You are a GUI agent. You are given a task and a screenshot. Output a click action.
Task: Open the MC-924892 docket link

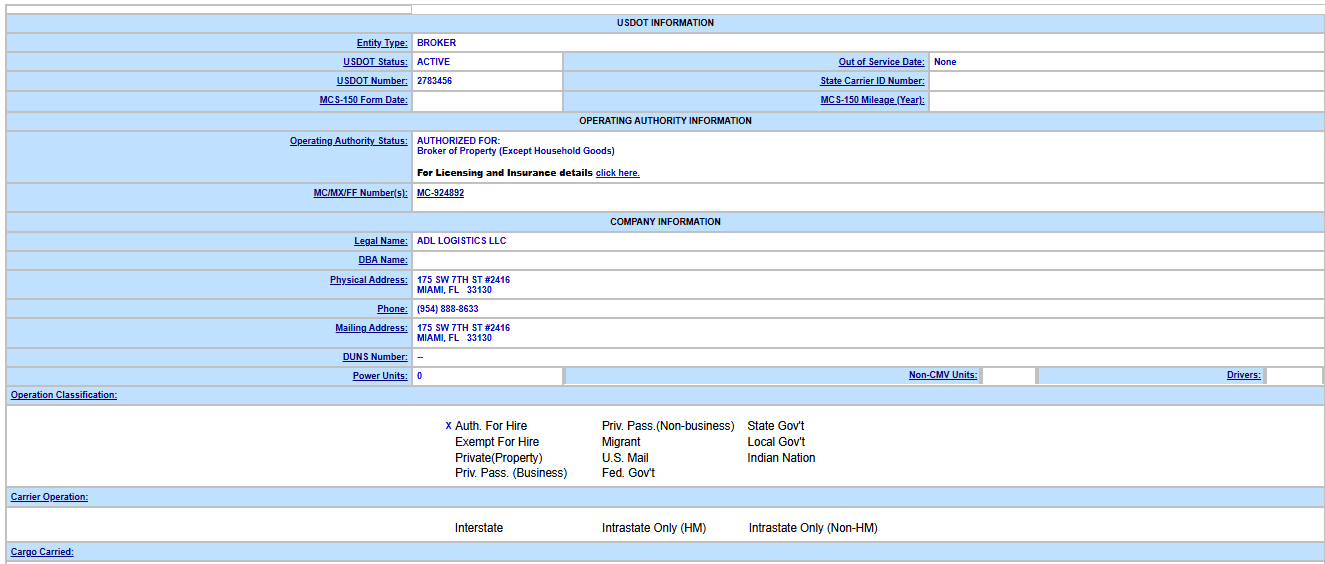[x=440, y=193]
